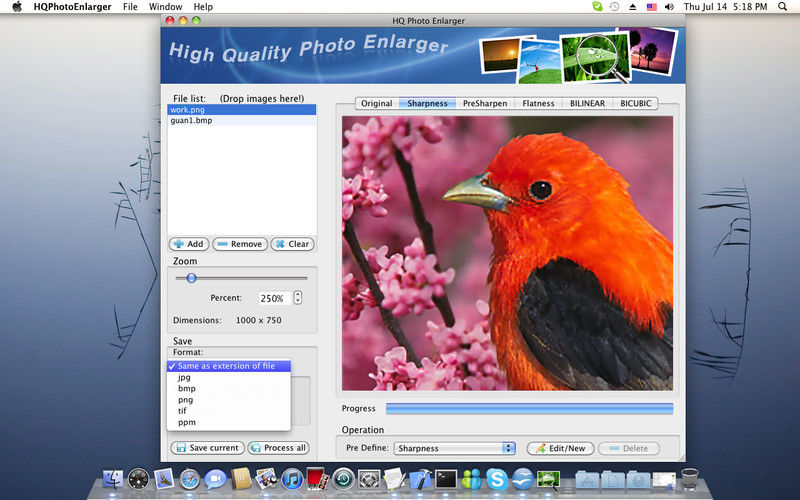Open TextEdit paper-and-pen dock icon
Viewport: 800px width, 500px height.
394,479
